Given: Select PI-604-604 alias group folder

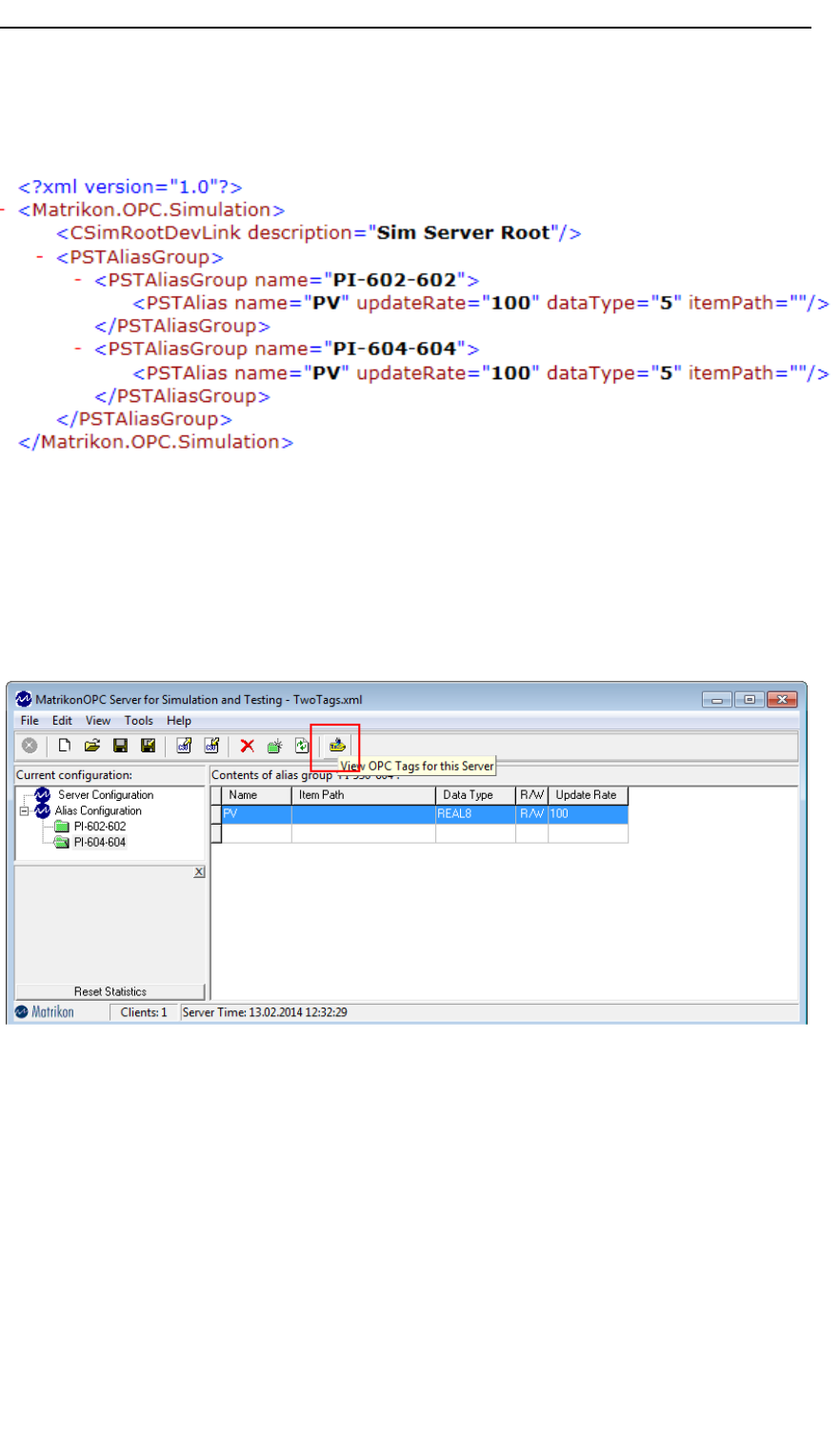Looking at the screenshot, I should (x=99, y=843).
